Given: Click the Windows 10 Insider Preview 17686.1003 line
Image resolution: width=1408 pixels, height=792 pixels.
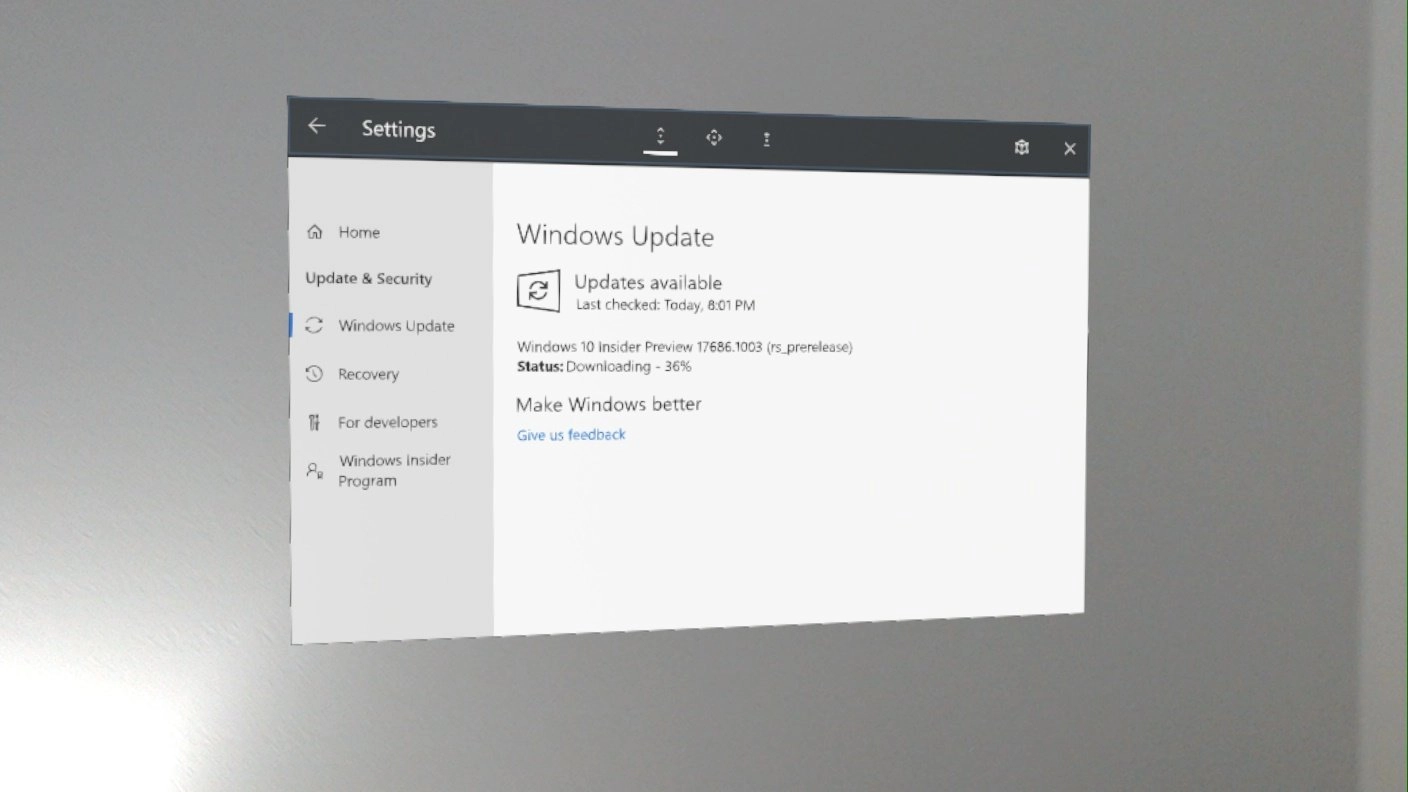Looking at the screenshot, I should pos(685,347).
